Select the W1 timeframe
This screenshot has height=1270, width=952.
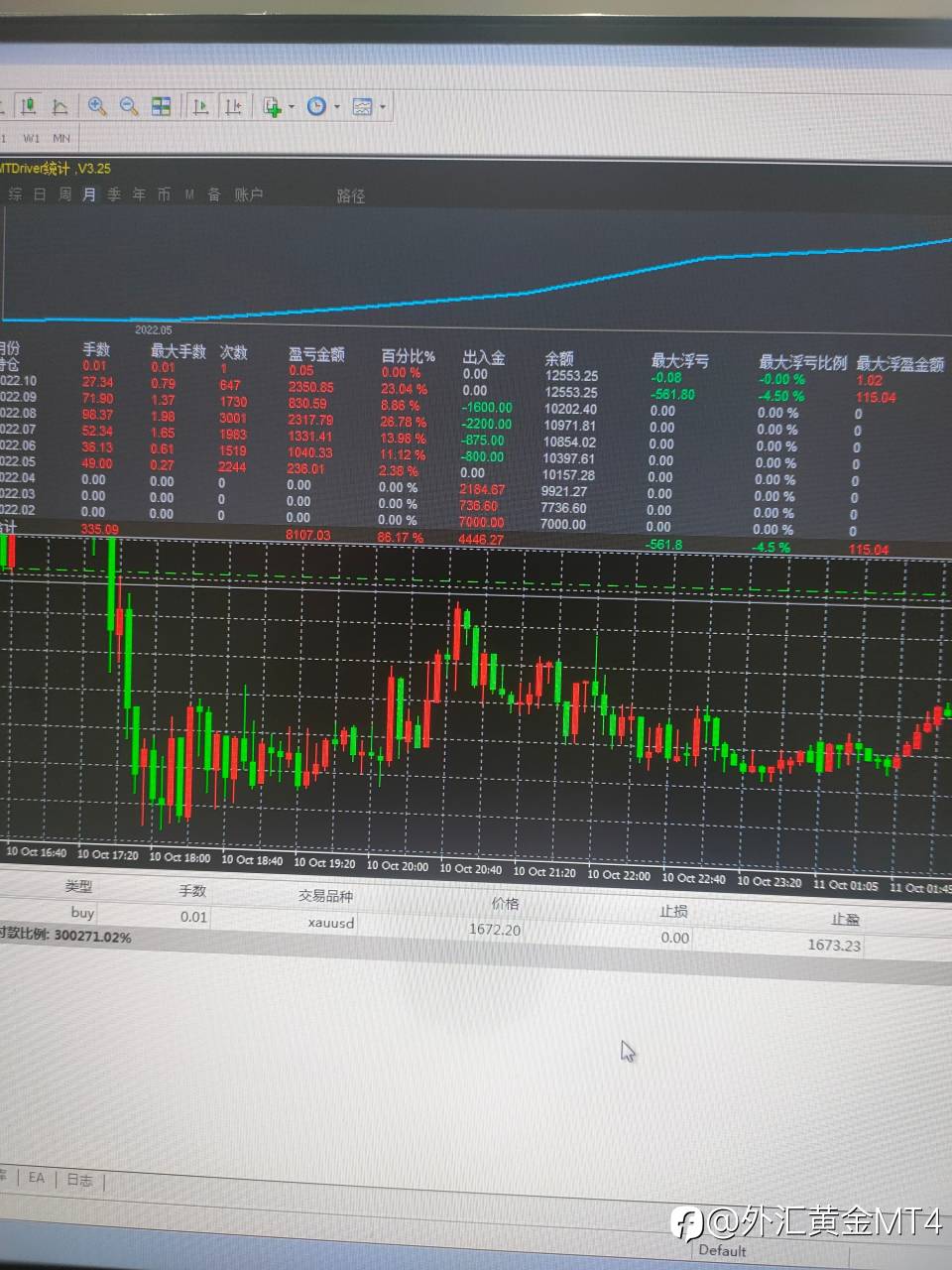32,138
